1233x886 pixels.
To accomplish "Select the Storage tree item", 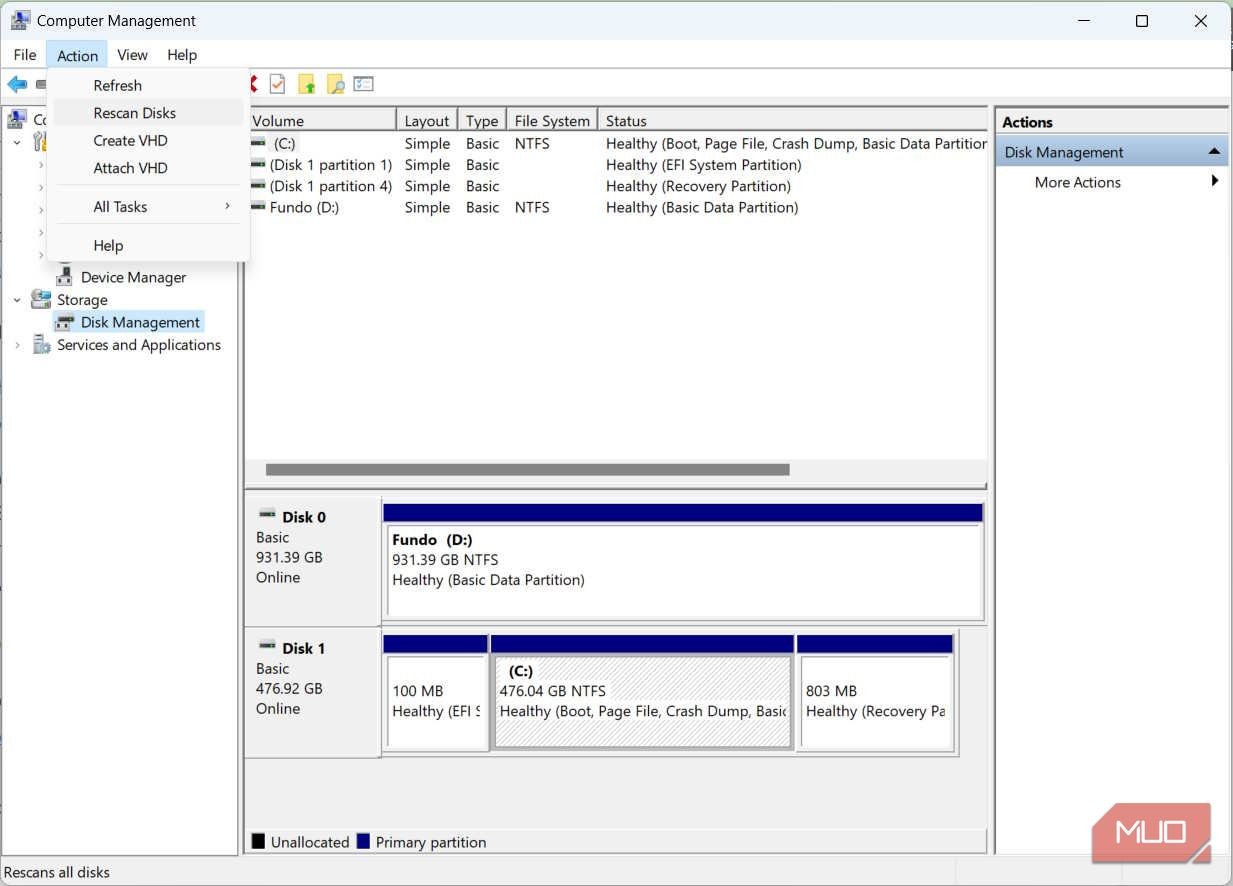I will (82, 299).
